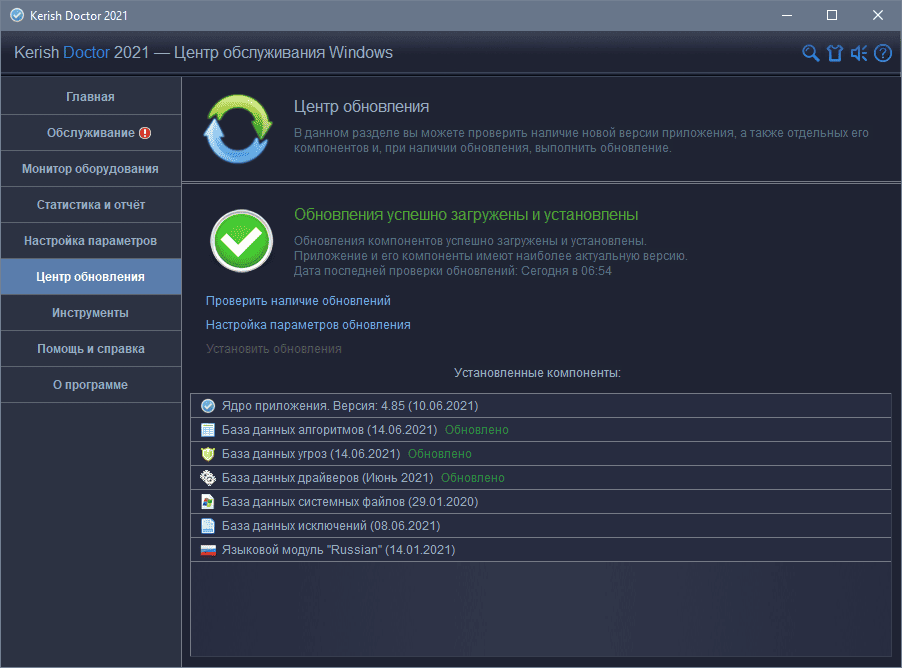The width and height of the screenshot is (902, 668).
Task: Click the red alert badge next to Обслуживание
Action: (x=145, y=133)
